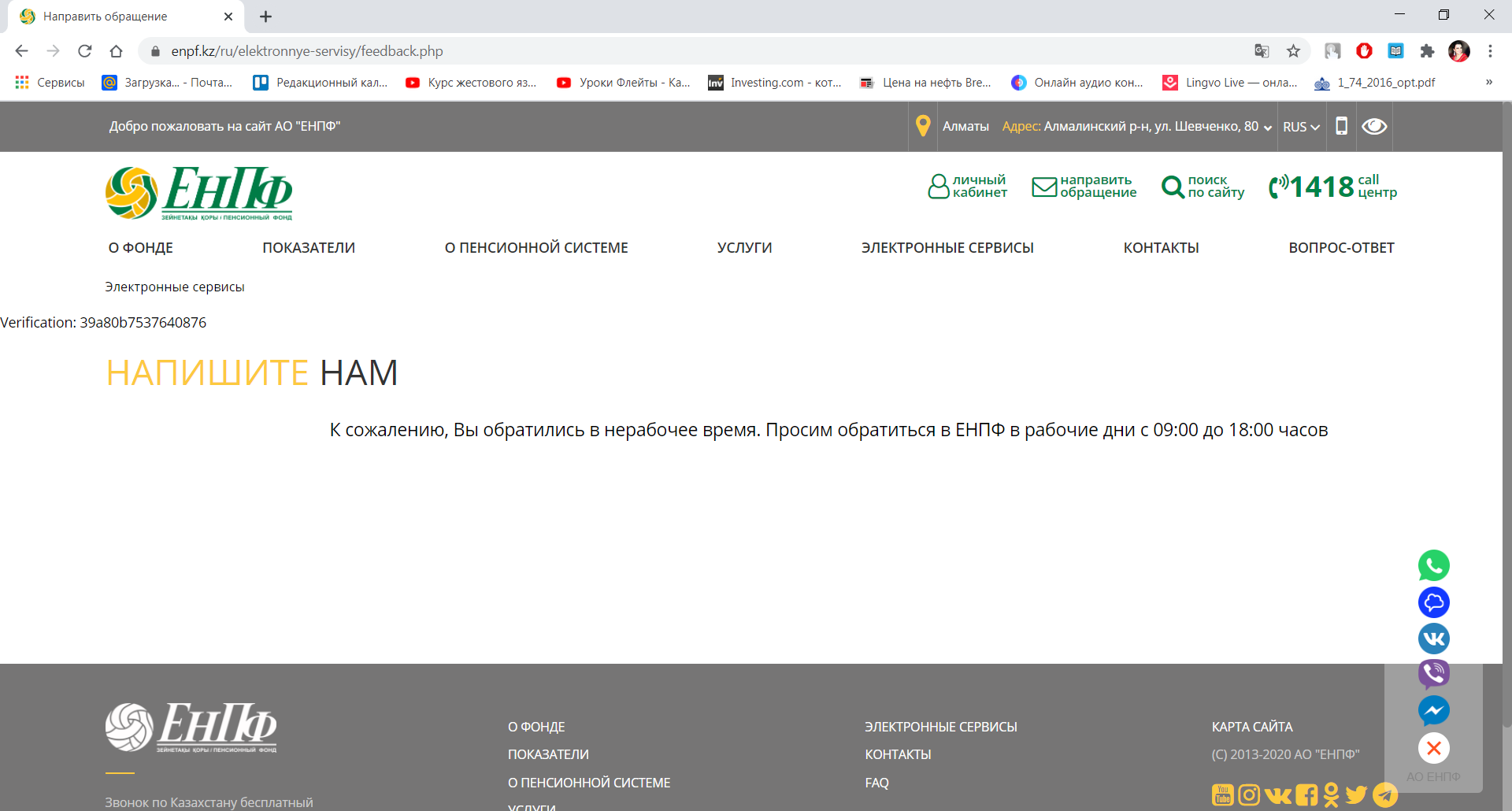Go to личный кабинет

pos(968,187)
